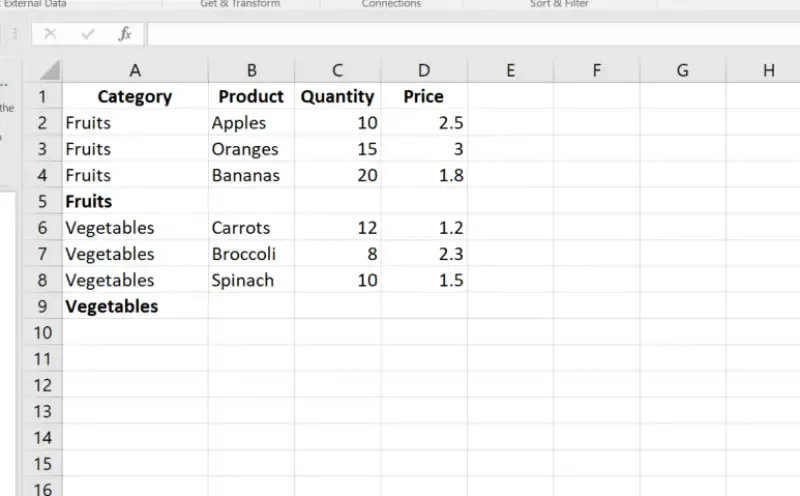Select row 9 header
This screenshot has width=800, height=496.
point(42,307)
